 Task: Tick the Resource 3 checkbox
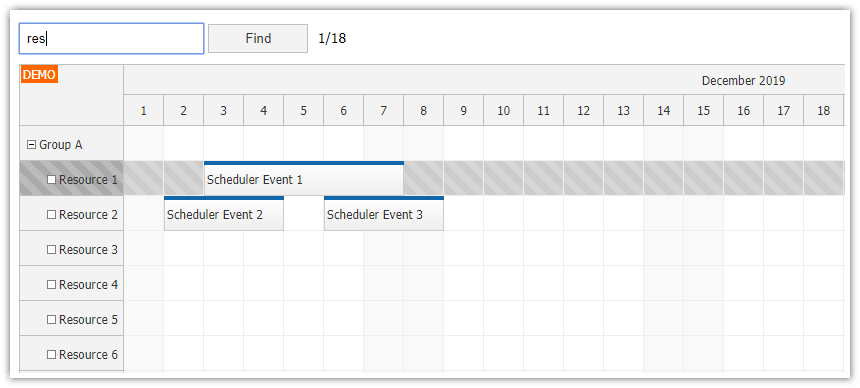52,250
